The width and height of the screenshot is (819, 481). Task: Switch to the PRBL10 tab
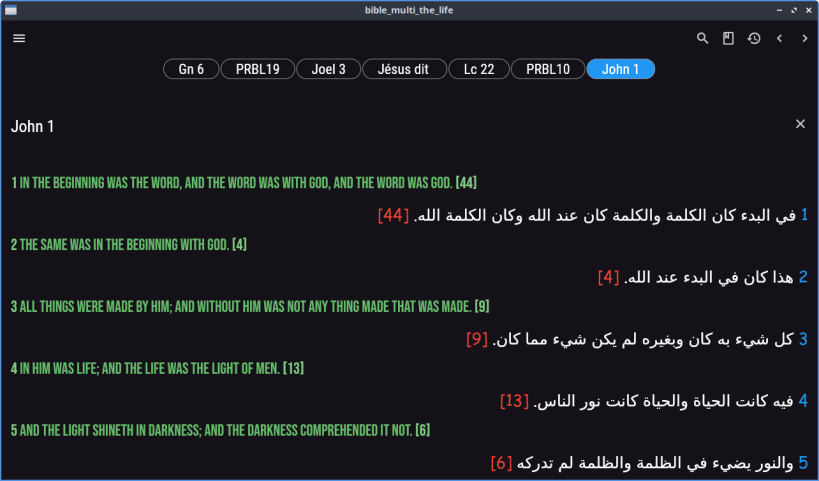(548, 69)
